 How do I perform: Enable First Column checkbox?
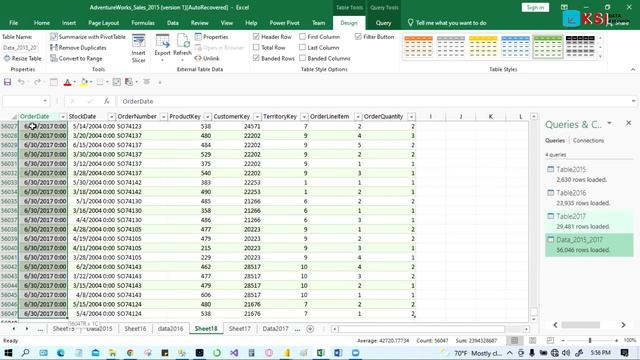click(302, 37)
